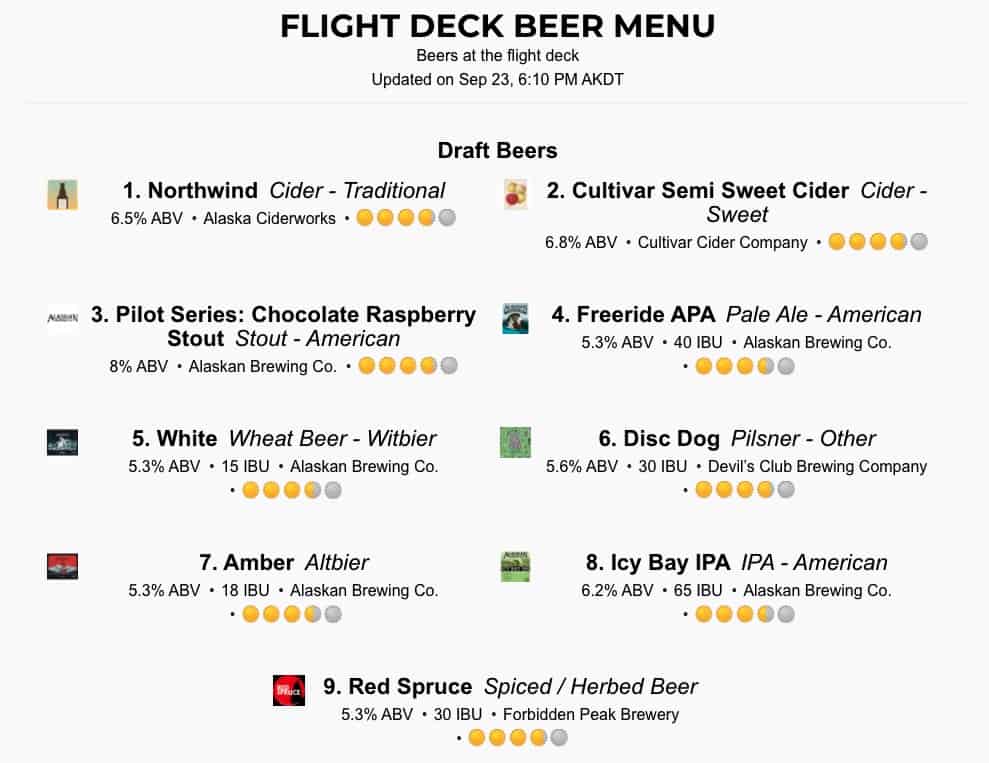Click the Red Spruce beer logo
This screenshot has width=989, height=763.
[x=289, y=690]
